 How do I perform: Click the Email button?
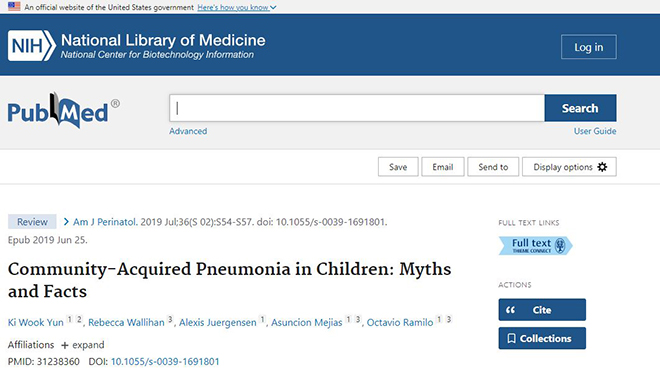(x=443, y=167)
